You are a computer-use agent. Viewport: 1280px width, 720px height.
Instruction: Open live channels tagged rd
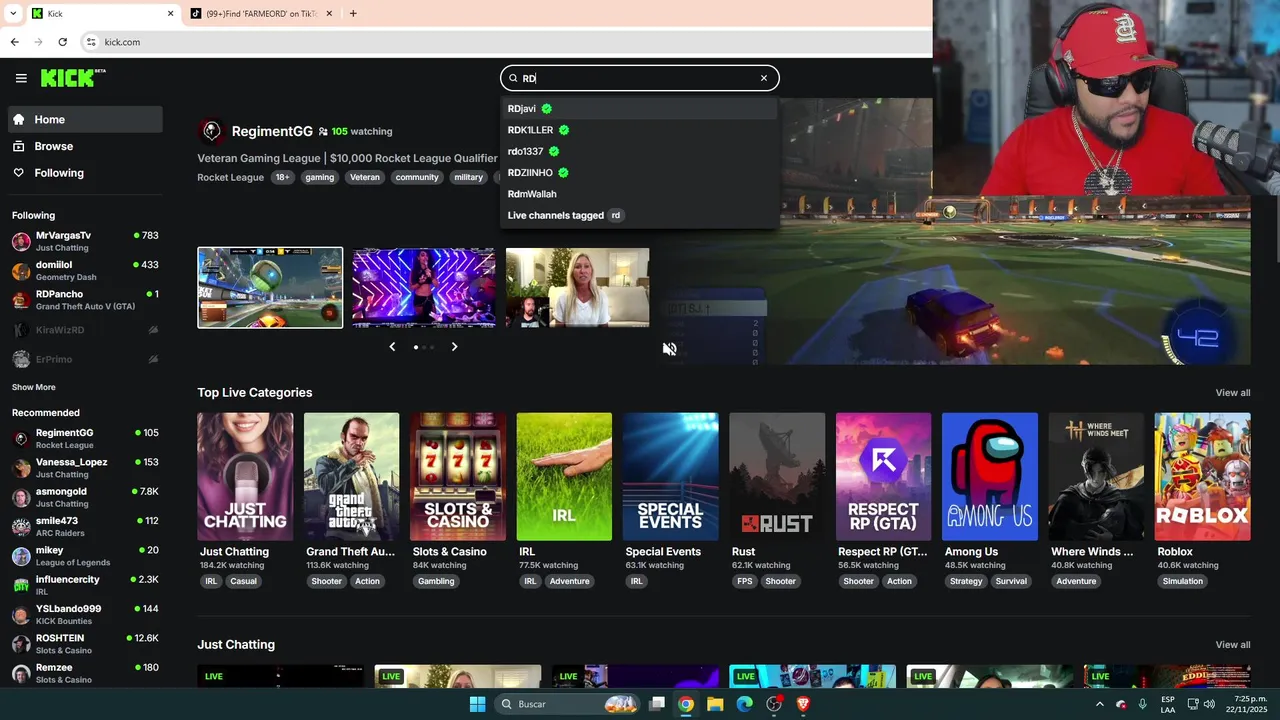pyautogui.click(x=639, y=215)
